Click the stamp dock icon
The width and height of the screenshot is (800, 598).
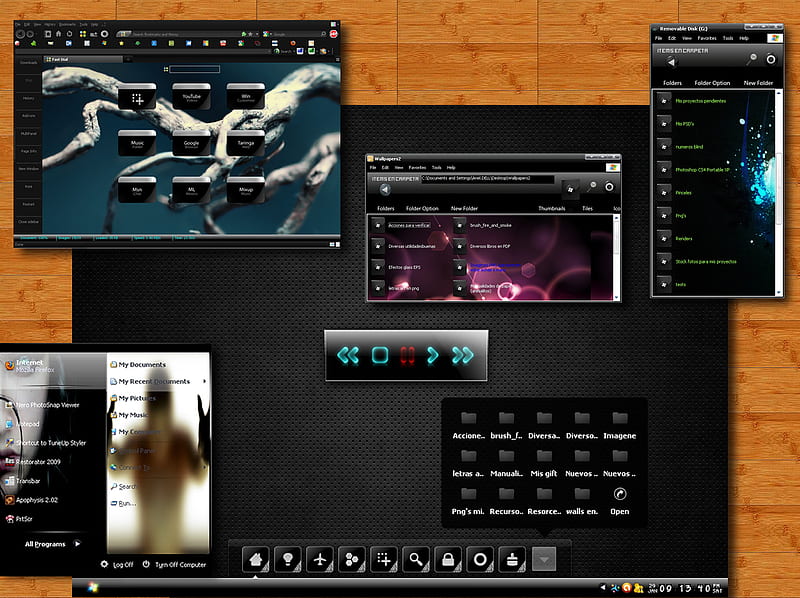[512, 560]
